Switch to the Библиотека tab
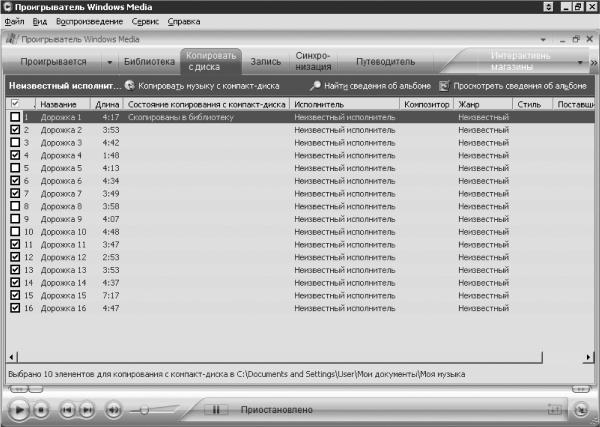Screen dimensions: 600x427 pos(148,61)
